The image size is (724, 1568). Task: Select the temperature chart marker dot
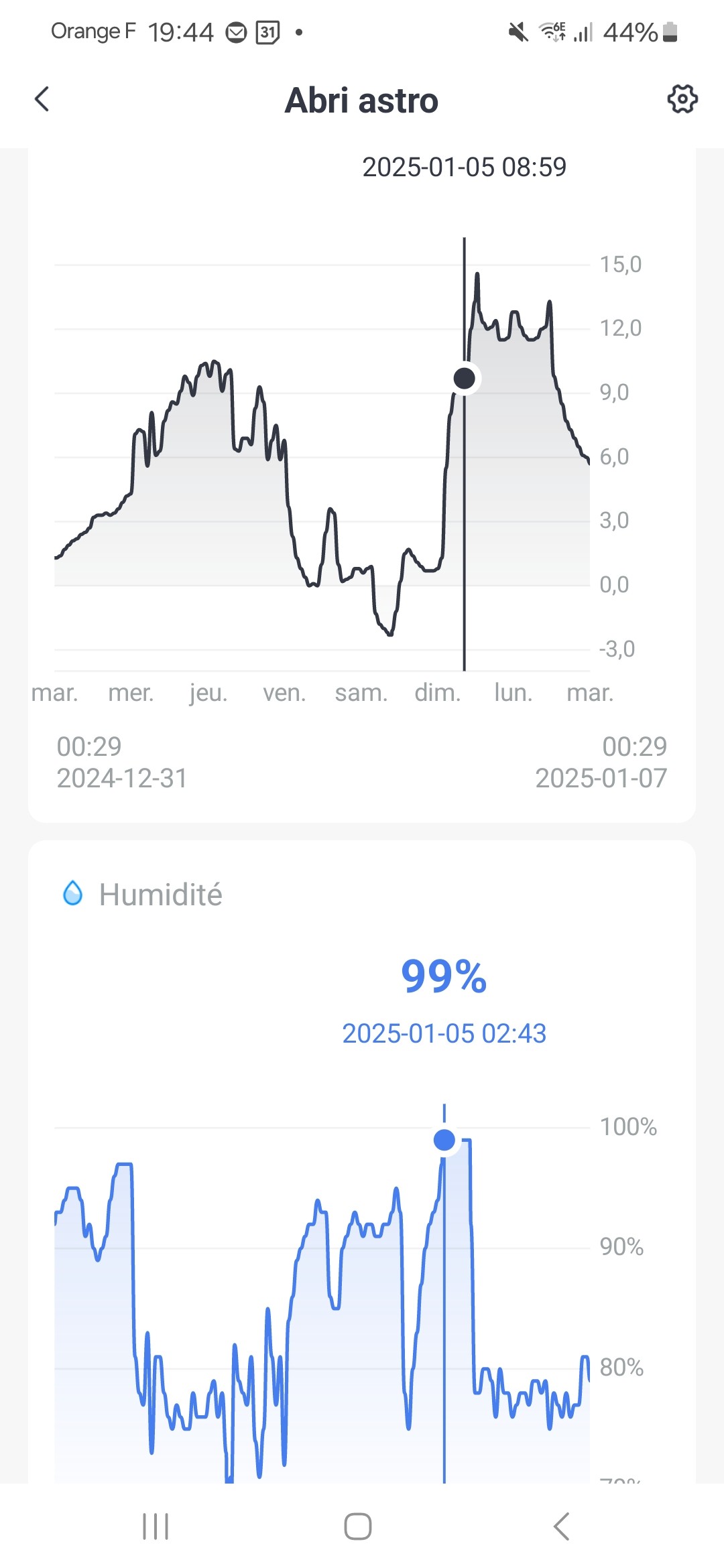click(x=464, y=379)
